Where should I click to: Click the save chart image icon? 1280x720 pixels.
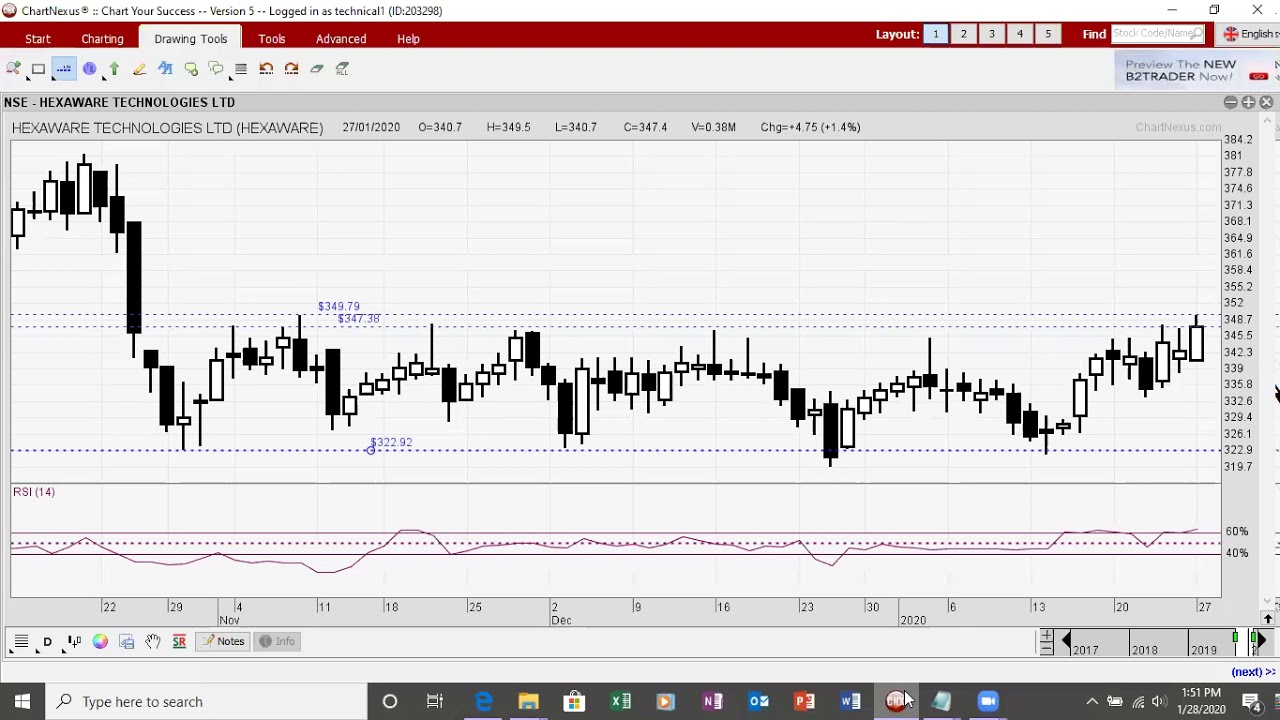point(127,642)
